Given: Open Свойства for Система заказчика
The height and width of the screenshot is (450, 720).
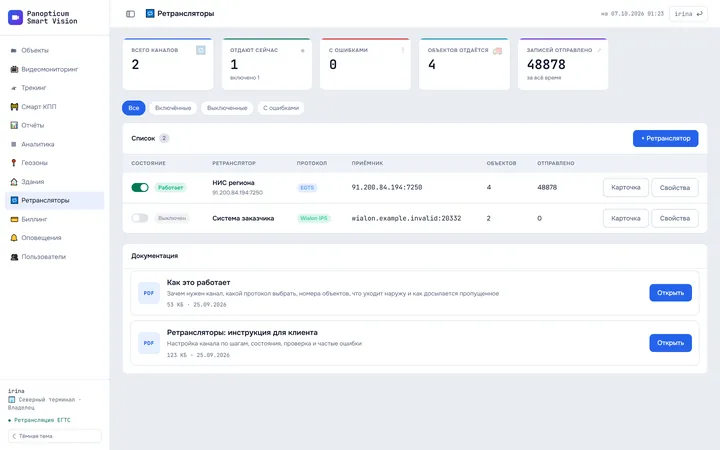Looking at the screenshot, I should coord(675,218).
